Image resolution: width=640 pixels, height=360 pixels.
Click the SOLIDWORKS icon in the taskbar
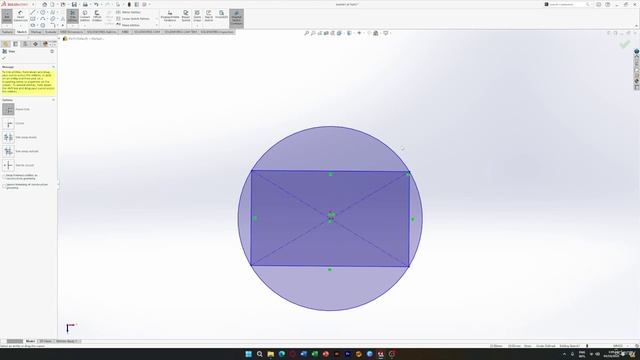[x=380, y=354]
